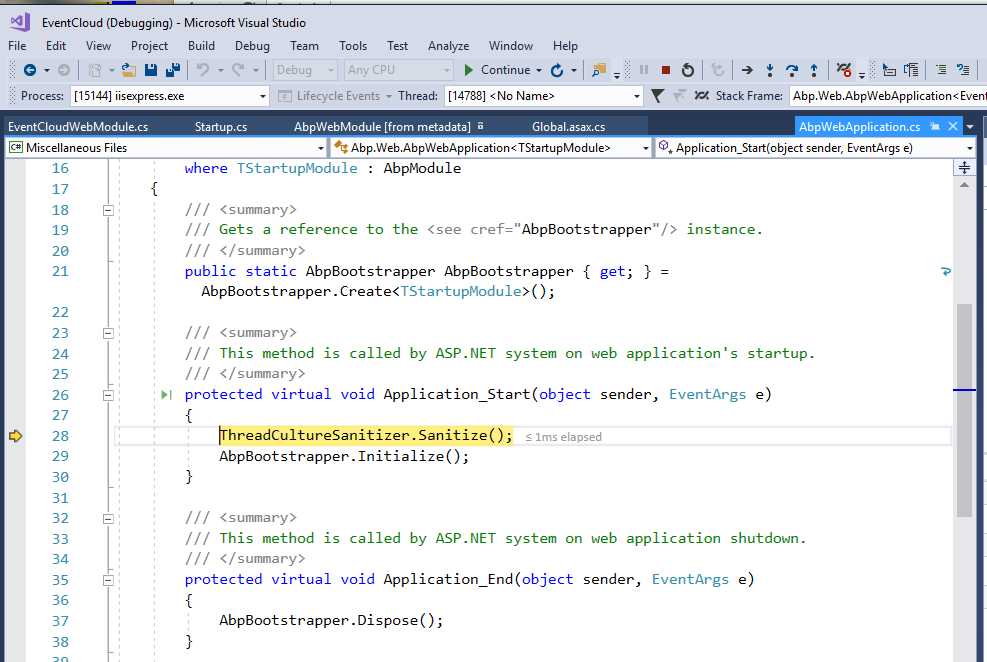Open the Miscellaneous Files project dropdown
Screen dimensions: 987x662
coord(166,148)
